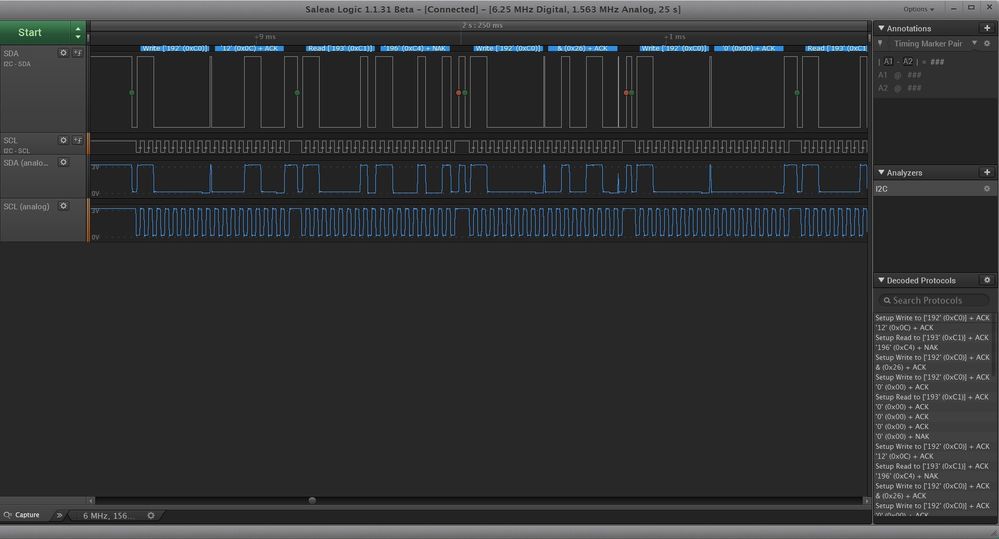
Task: Open SDA channel settings gear
Action: pos(63,53)
